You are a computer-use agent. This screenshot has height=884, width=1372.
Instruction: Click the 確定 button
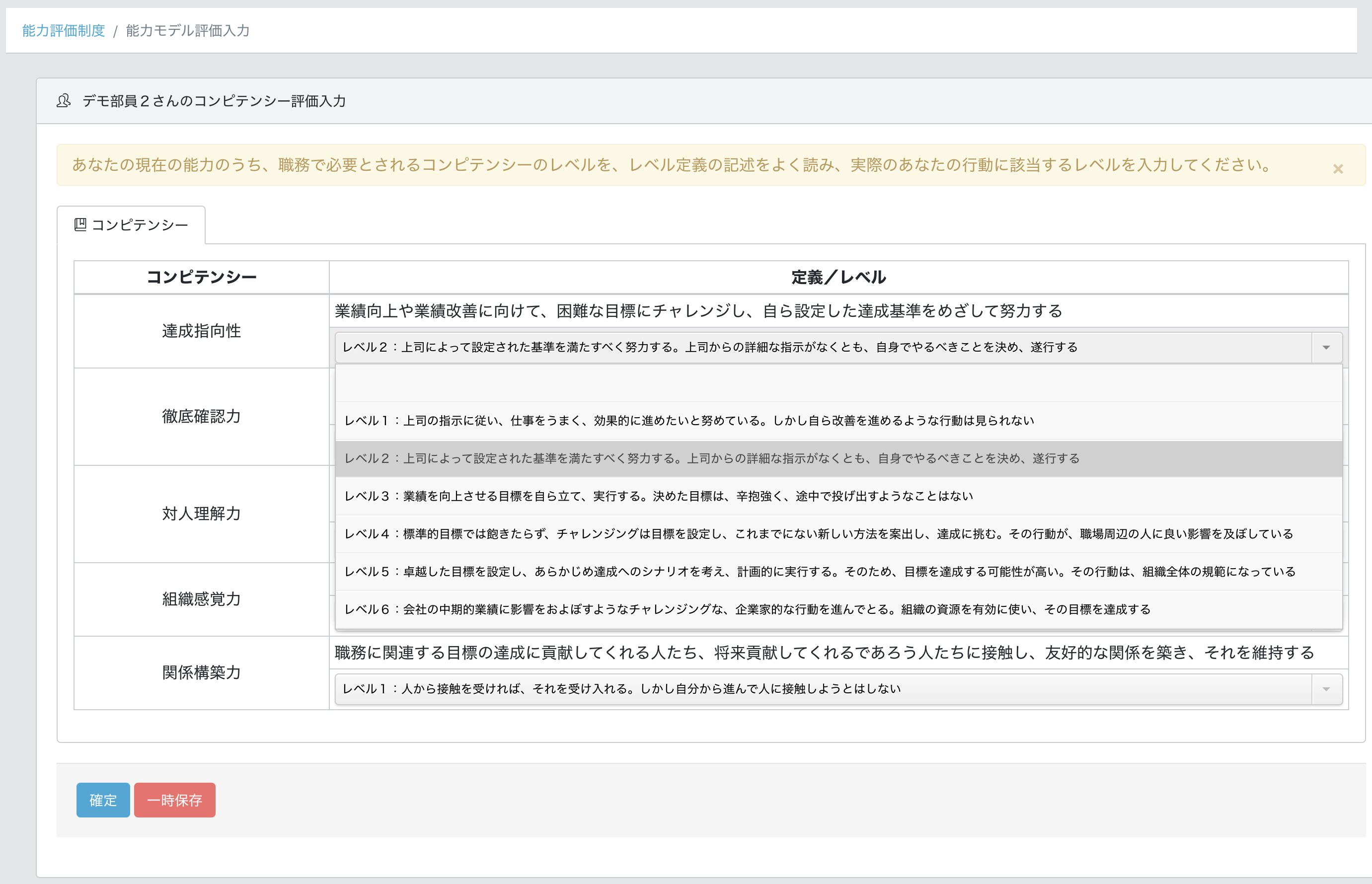click(103, 800)
